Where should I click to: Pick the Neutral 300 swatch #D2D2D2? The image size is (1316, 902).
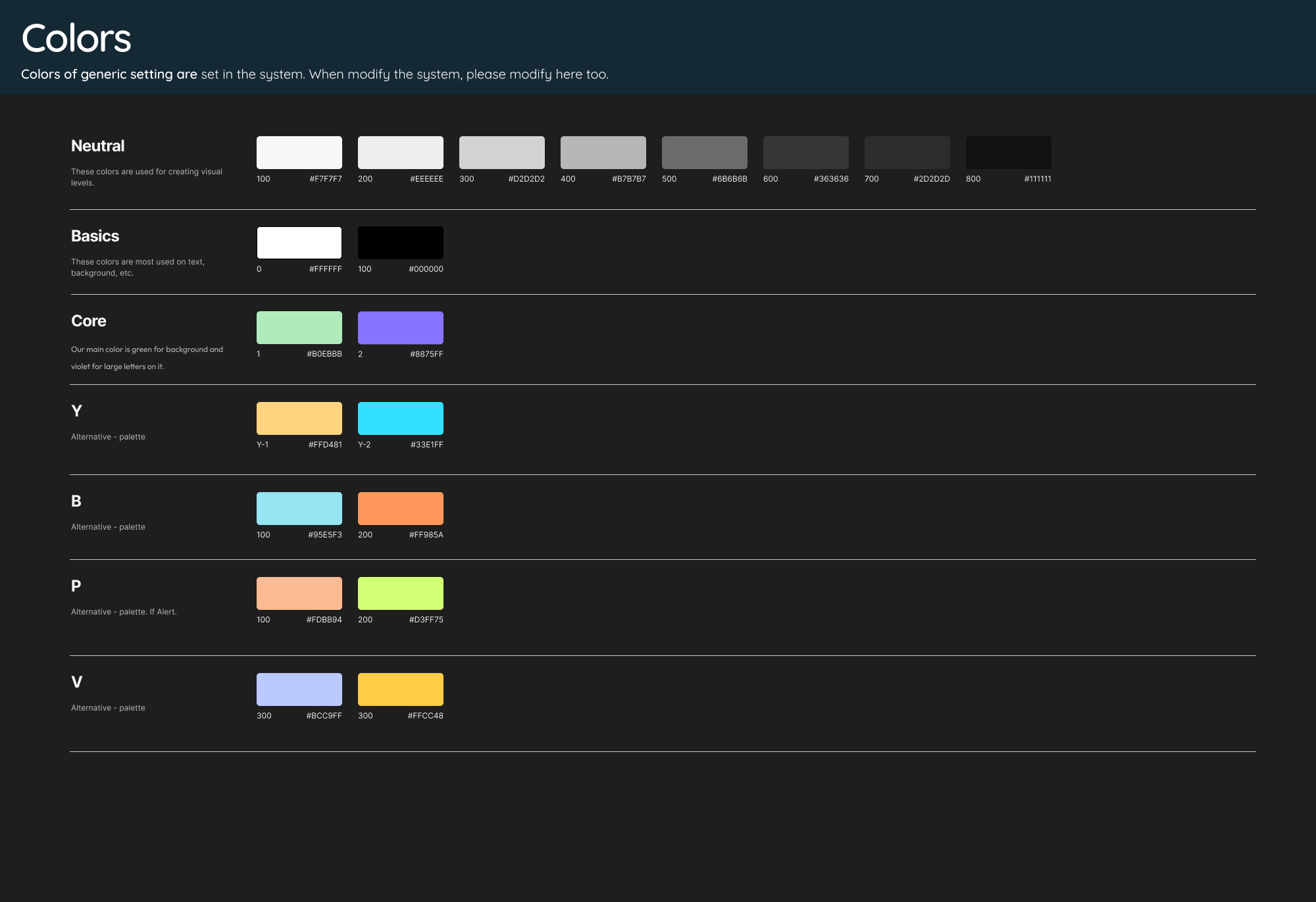coord(502,153)
